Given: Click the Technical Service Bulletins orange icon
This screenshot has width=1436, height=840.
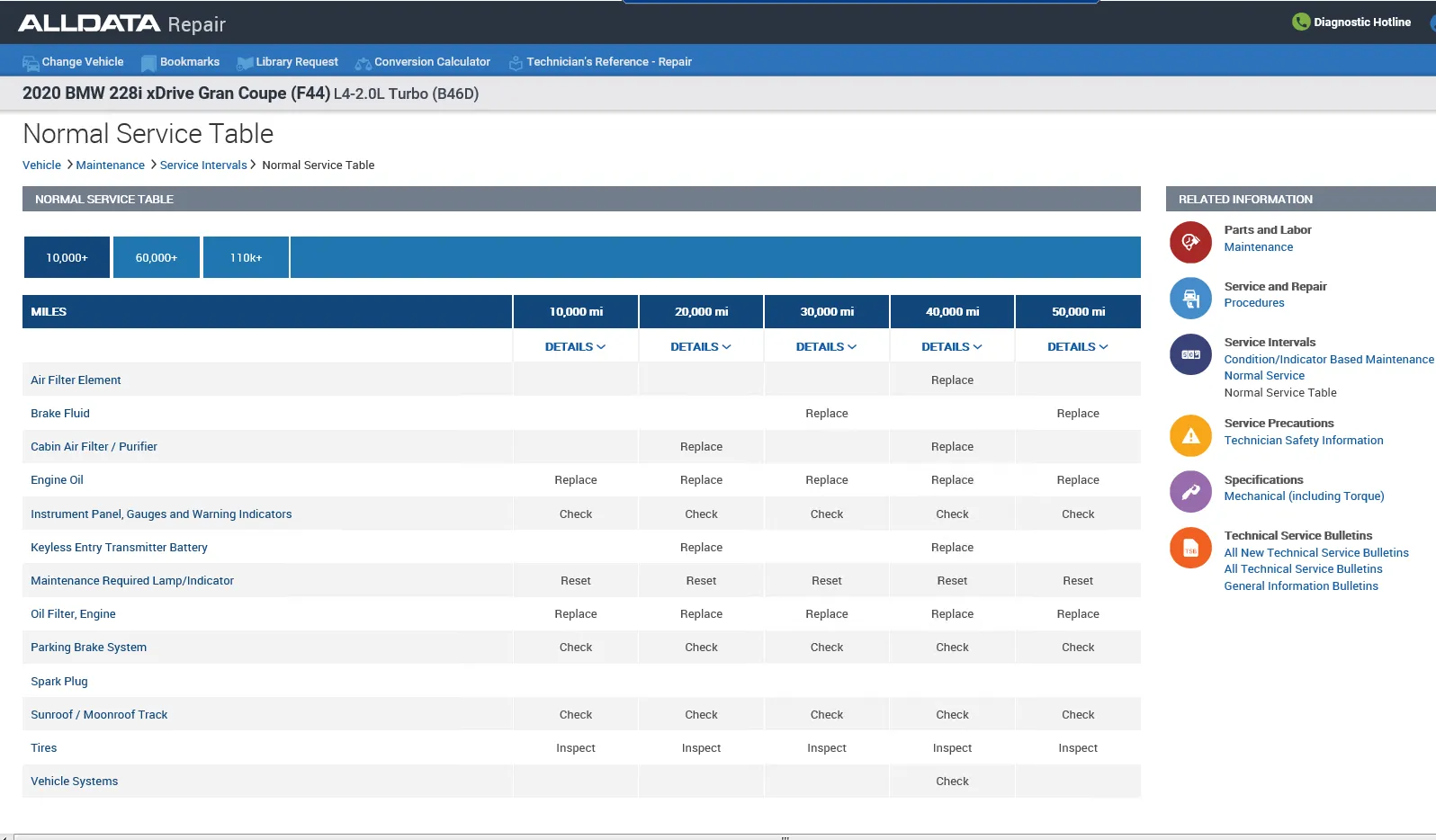Looking at the screenshot, I should pyautogui.click(x=1190, y=548).
